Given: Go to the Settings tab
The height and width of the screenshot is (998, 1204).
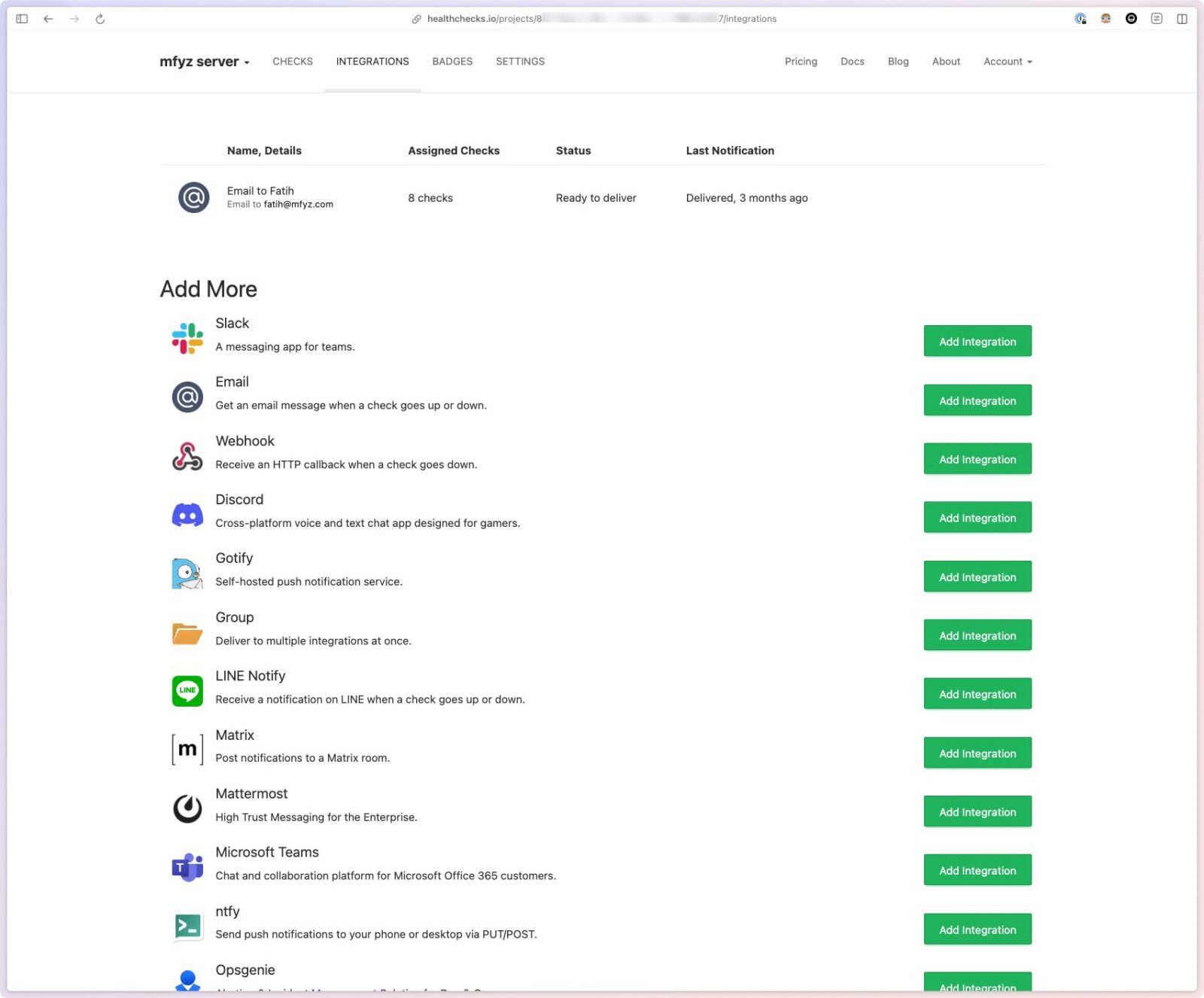Looking at the screenshot, I should click(520, 62).
